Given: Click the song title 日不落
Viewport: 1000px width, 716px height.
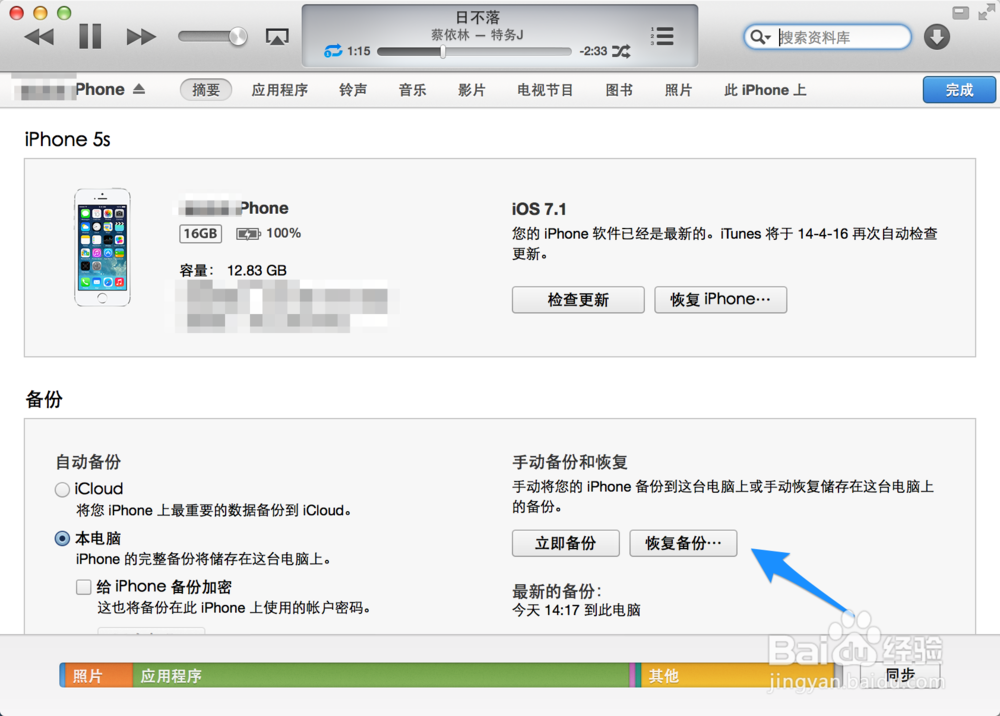Looking at the screenshot, I should click(x=478, y=17).
